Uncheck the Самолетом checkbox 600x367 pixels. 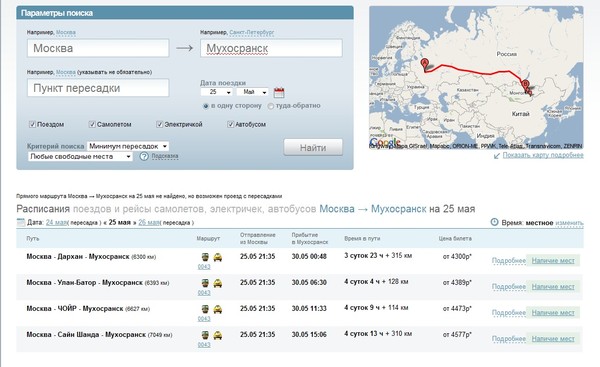tap(92, 124)
